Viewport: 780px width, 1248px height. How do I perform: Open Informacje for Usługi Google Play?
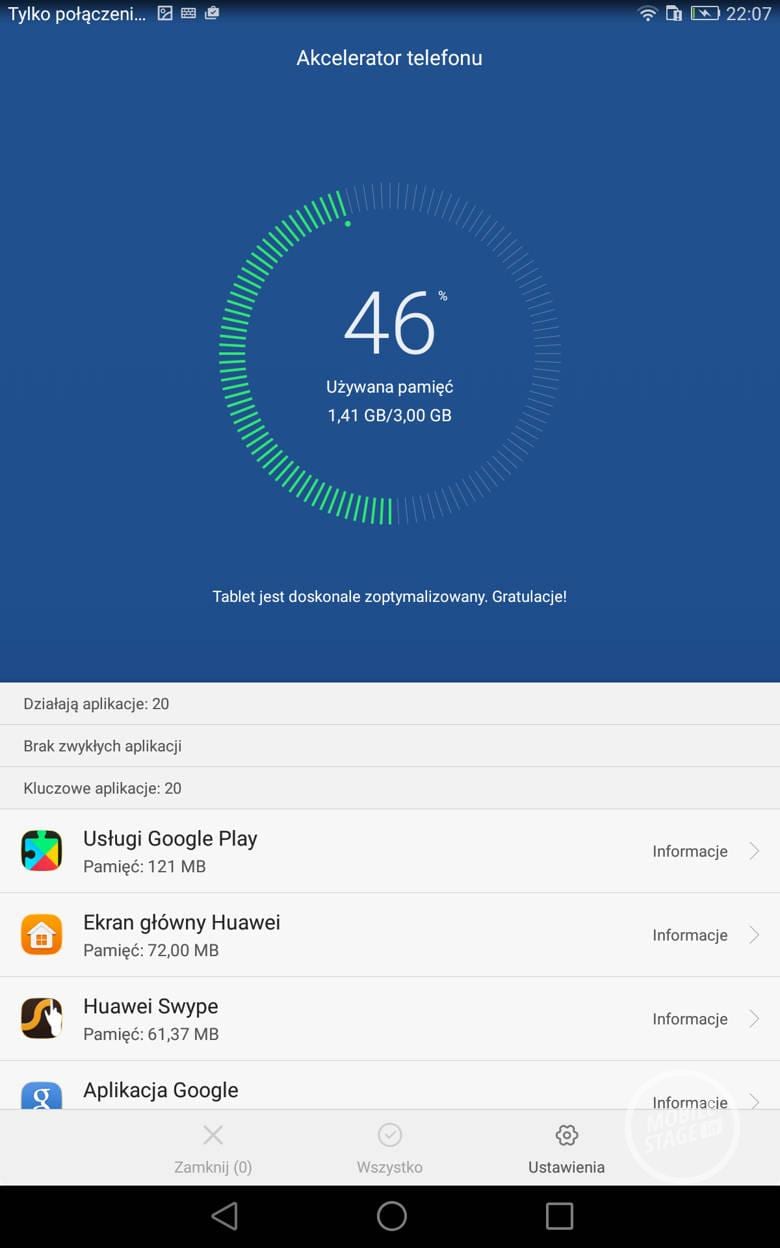click(x=690, y=851)
